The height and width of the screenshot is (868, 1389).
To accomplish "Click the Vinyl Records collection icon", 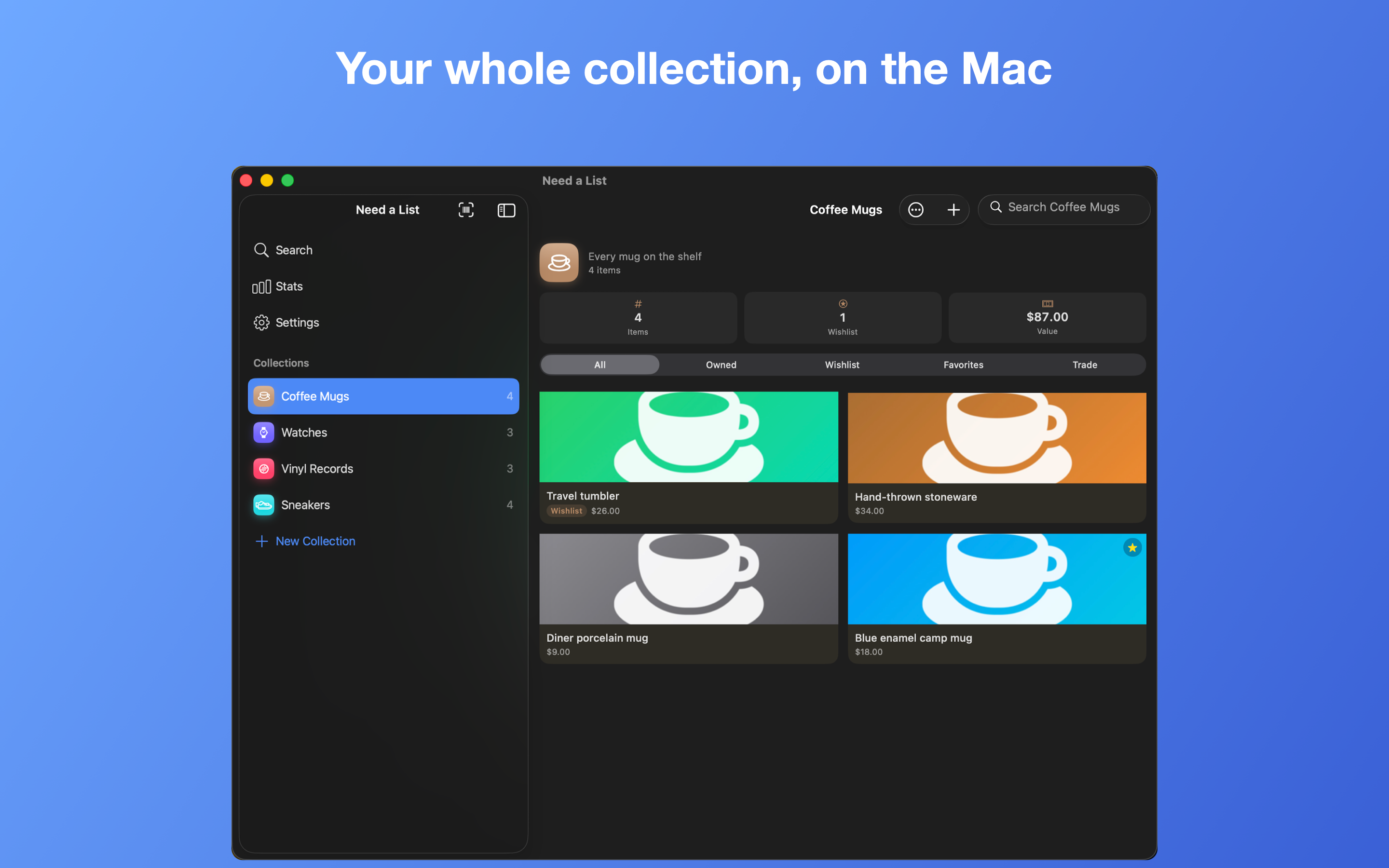I will click(x=264, y=468).
